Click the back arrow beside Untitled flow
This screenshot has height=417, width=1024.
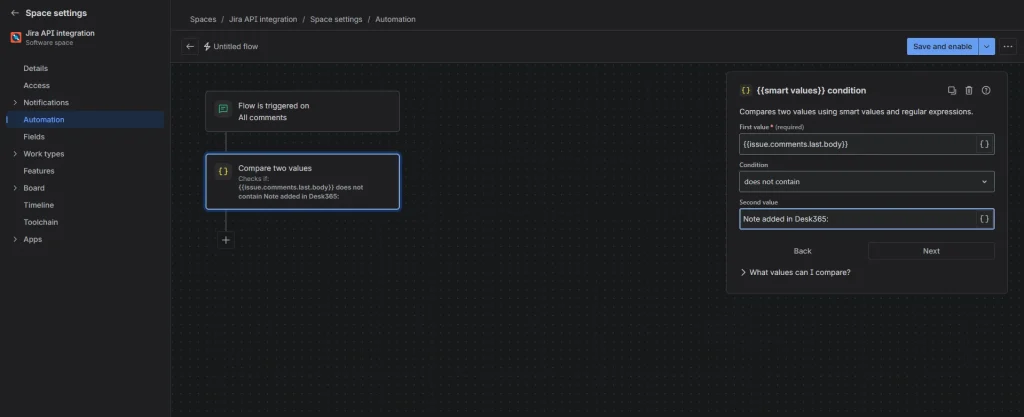189,46
